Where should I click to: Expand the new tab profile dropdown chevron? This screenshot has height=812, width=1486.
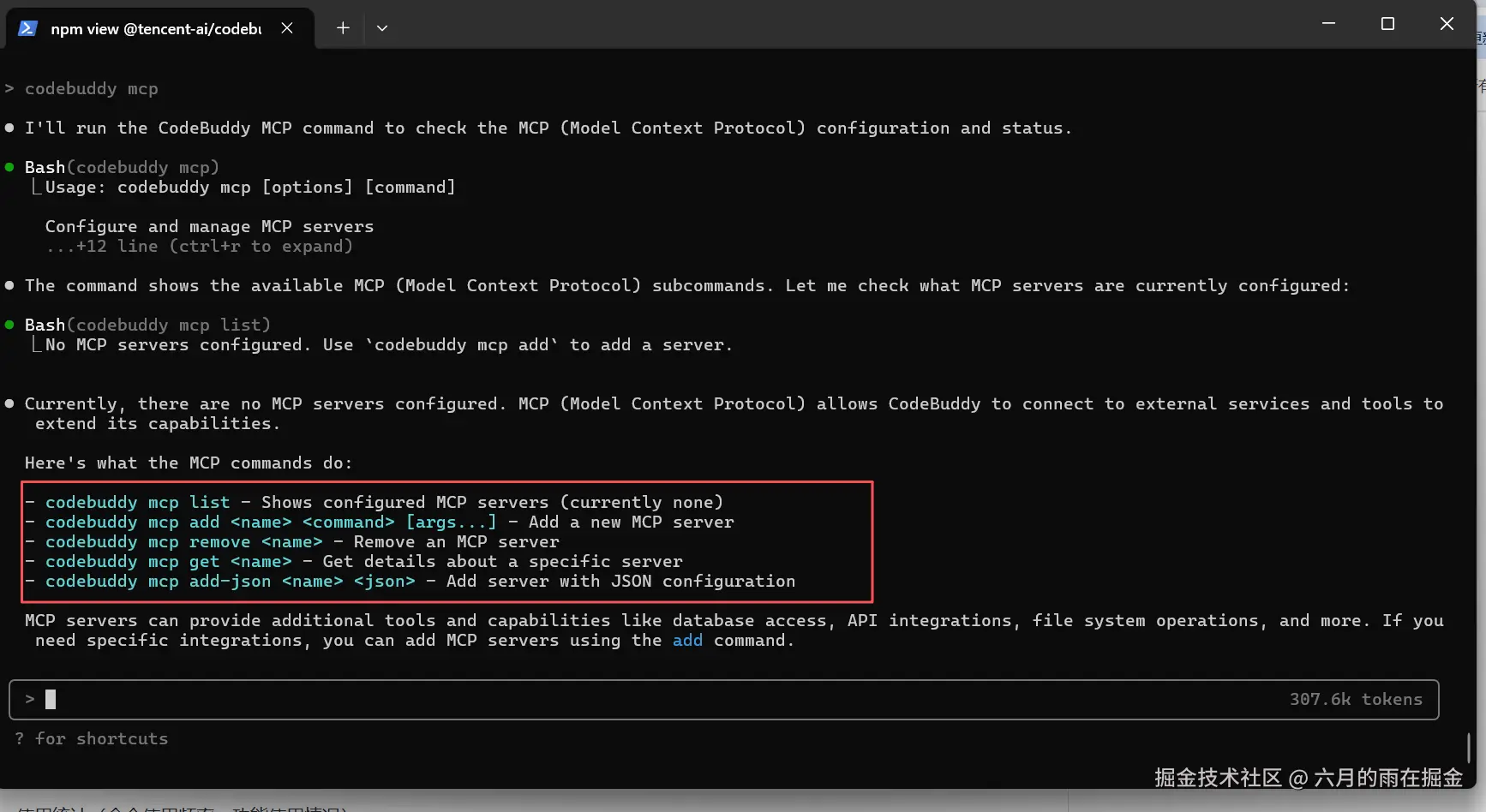382,28
